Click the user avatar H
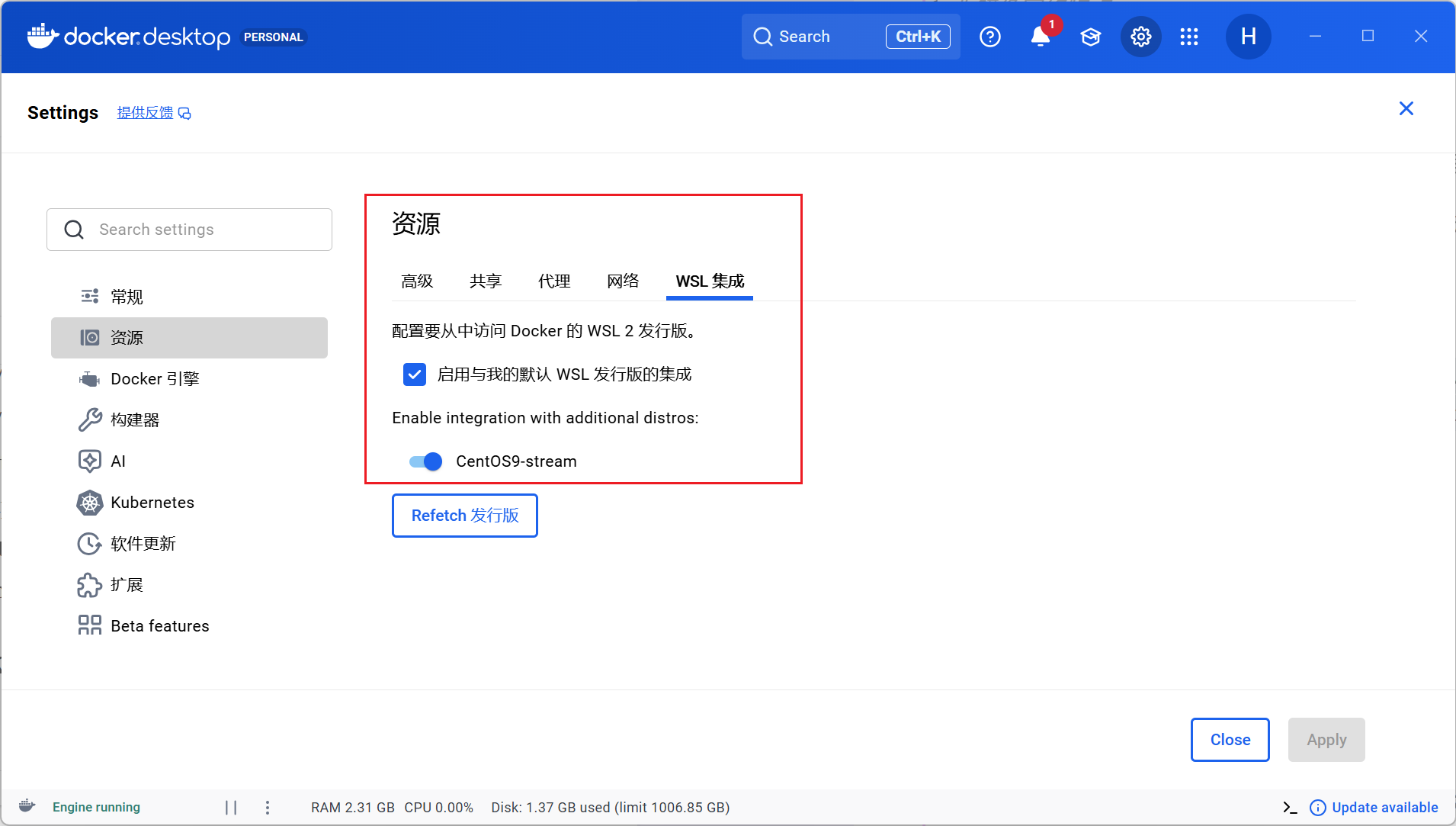The height and width of the screenshot is (826, 1456). pyautogui.click(x=1248, y=37)
